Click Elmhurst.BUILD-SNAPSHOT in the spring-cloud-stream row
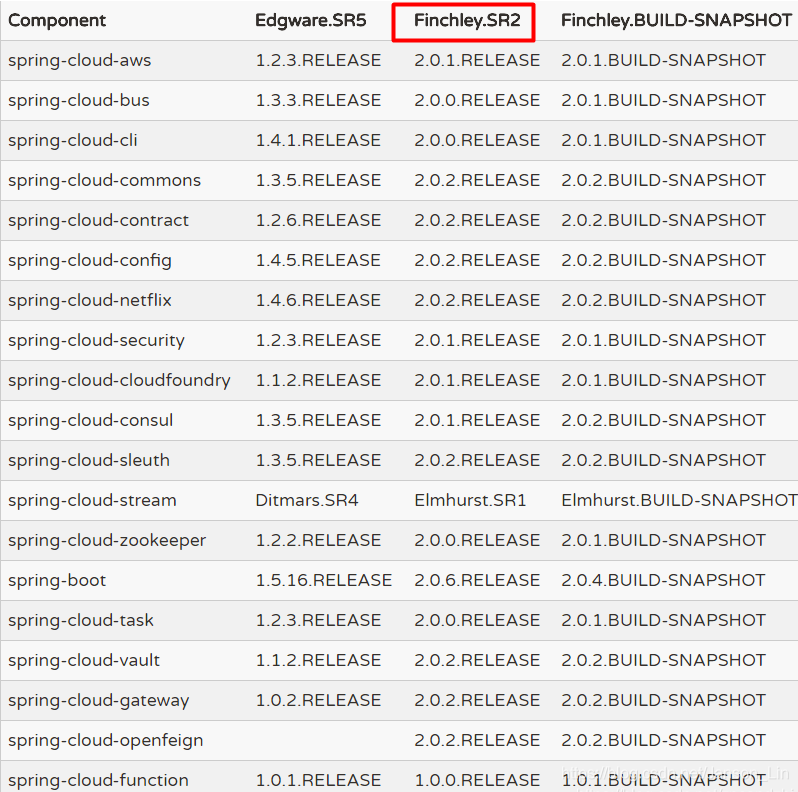Image resolution: width=798 pixels, height=792 pixels. point(679,500)
